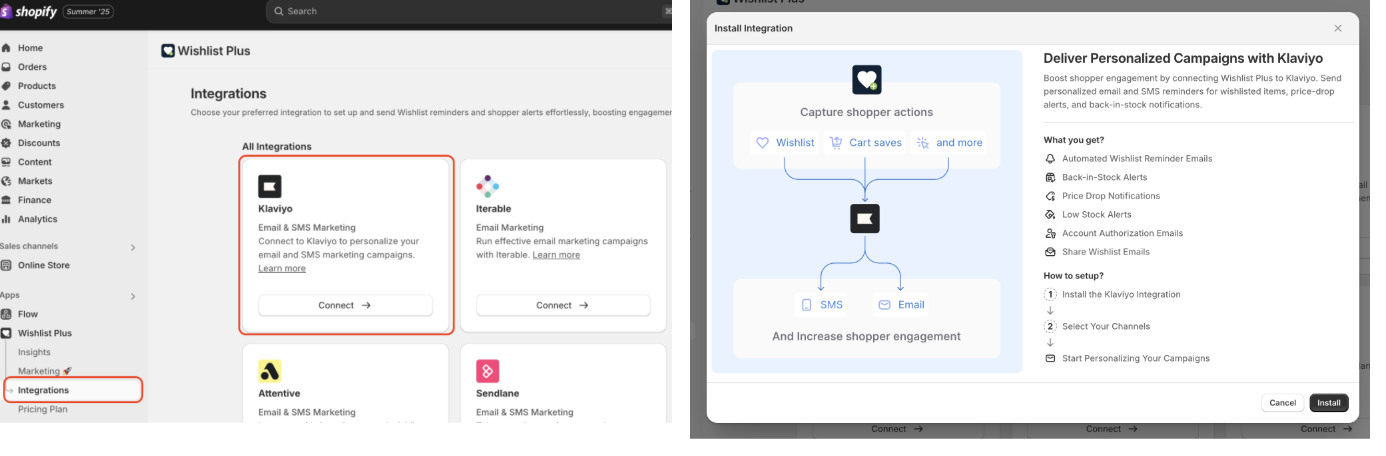The height and width of the screenshot is (456, 1386).
Task: Click the bell icon beside Automated Wishlist Reminder Emails
Action: pos(1050,159)
